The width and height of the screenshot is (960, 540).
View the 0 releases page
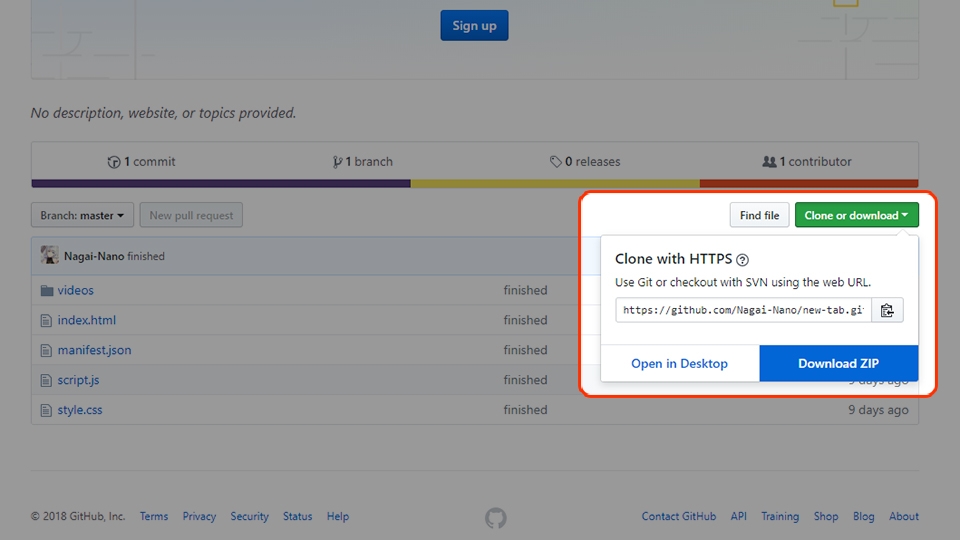585,162
